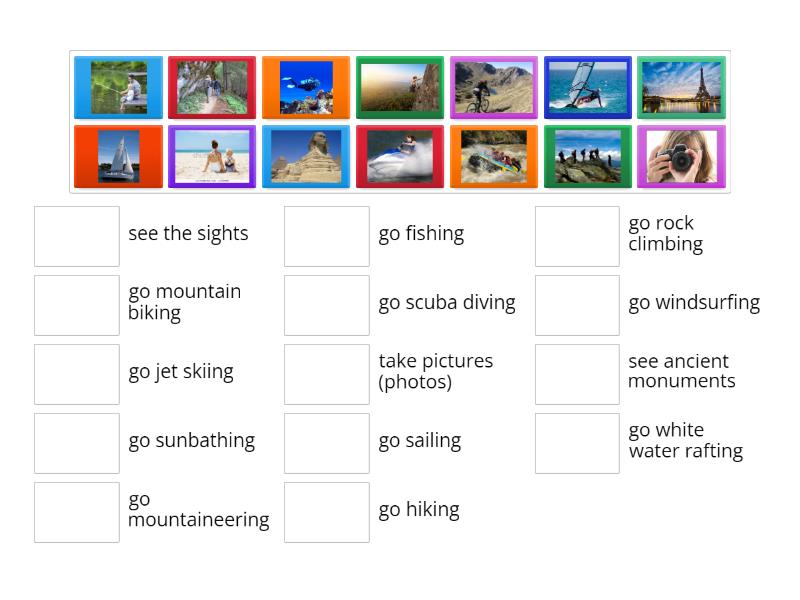The height and width of the screenshot is (600, 800).
Task: Click answer box for 'go scuba diving'
Action: [327, 305]
